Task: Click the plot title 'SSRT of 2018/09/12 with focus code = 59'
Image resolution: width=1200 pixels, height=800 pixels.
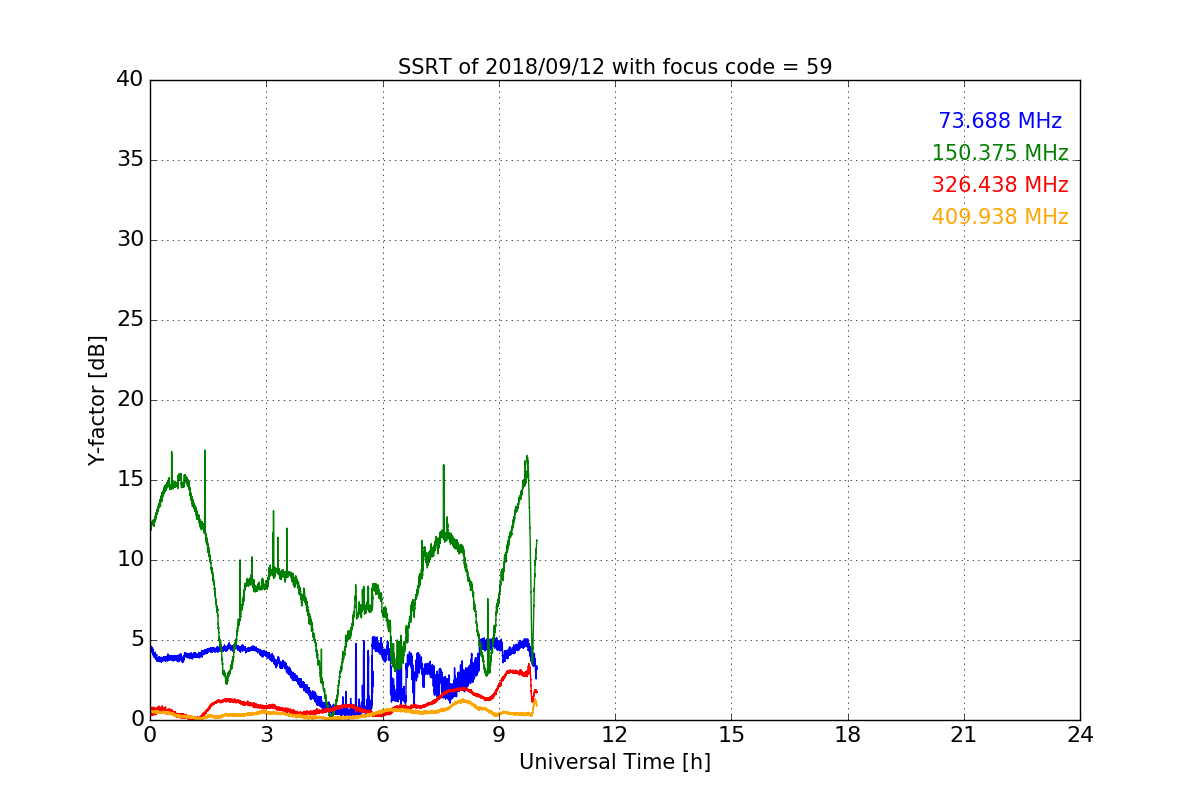Action: click(x=615, y=67)
